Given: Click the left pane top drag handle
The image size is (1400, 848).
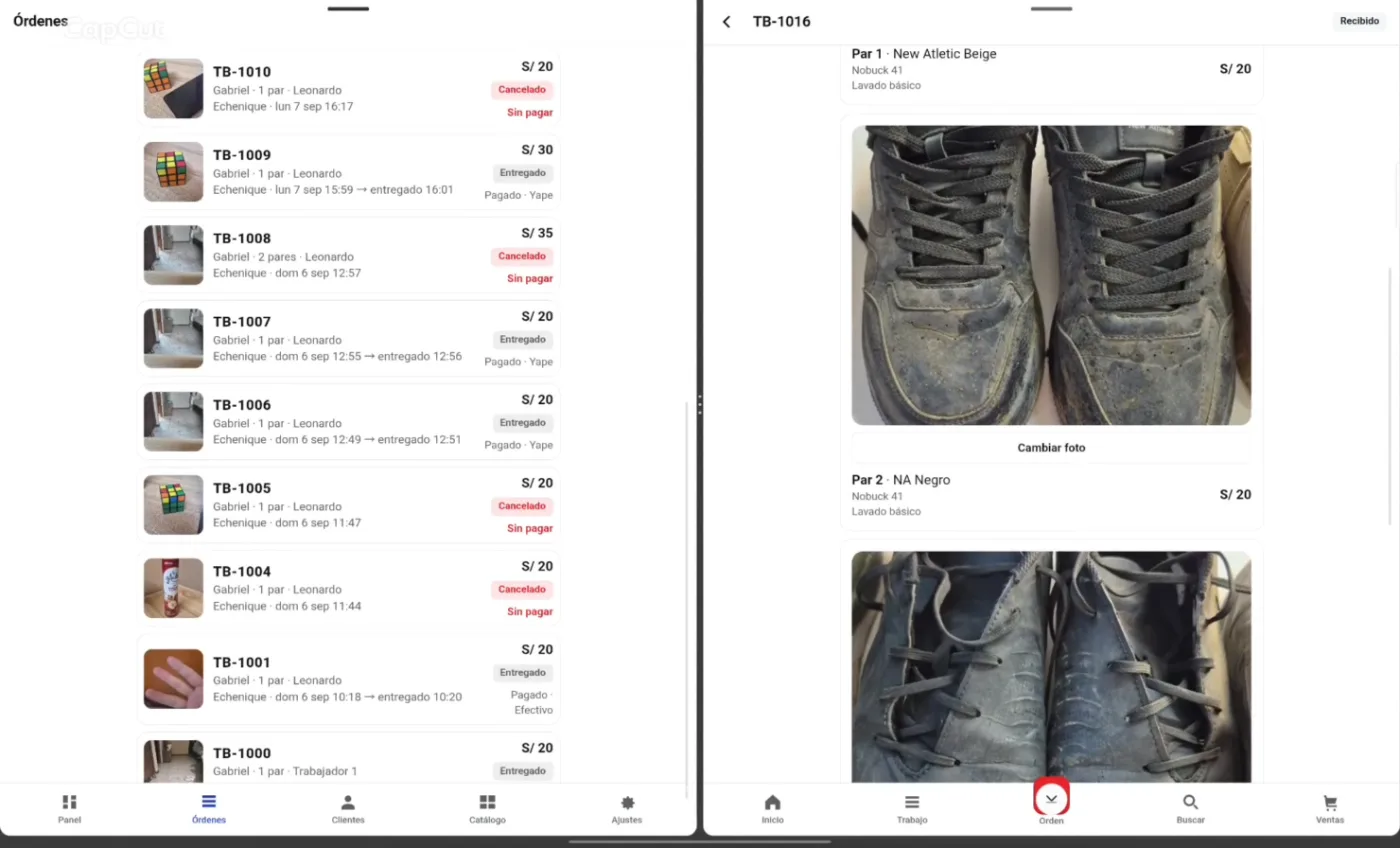Looking at the screenshot, I should [348, 9].
